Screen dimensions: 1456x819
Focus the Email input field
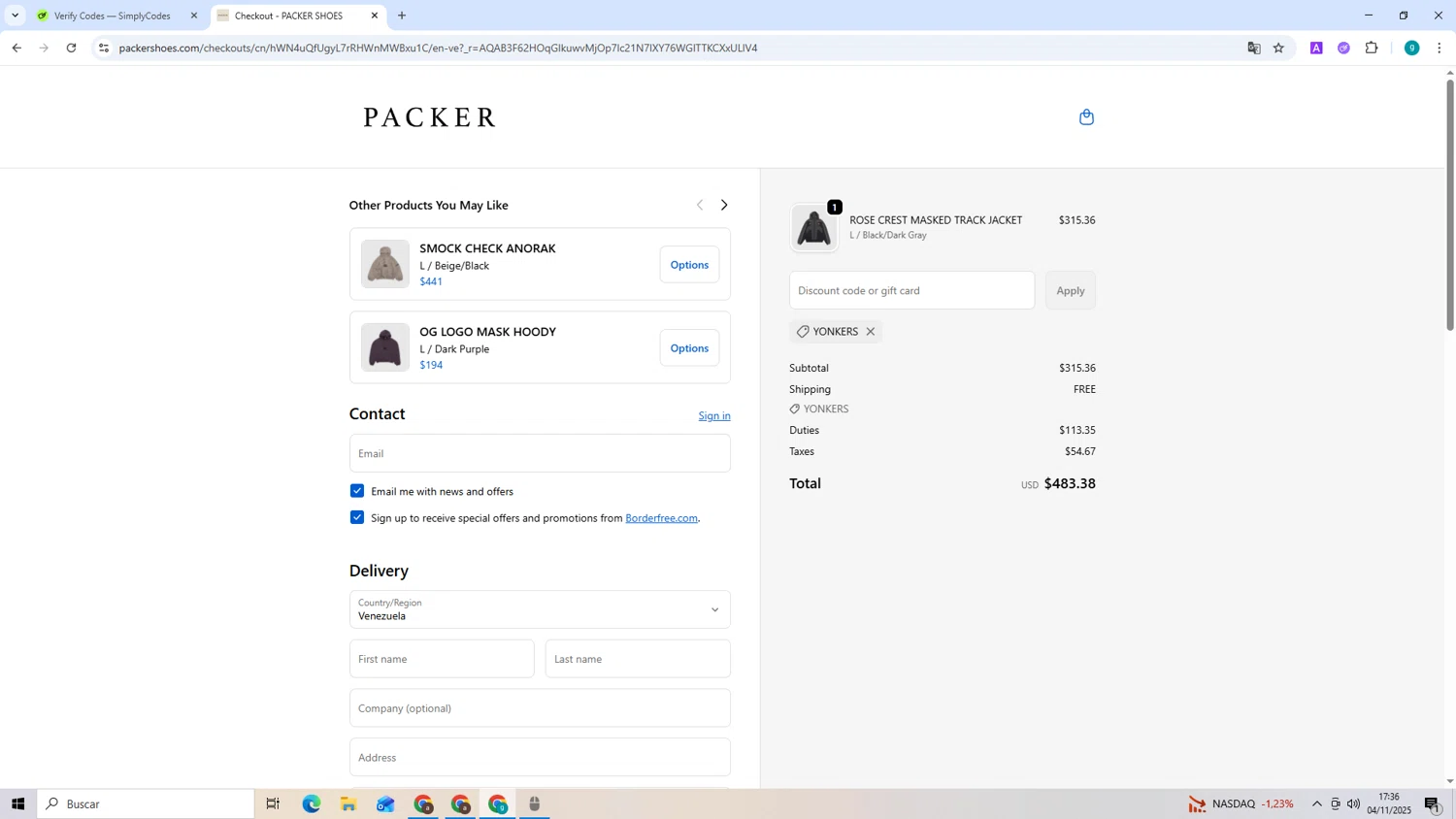coord(540,453)
